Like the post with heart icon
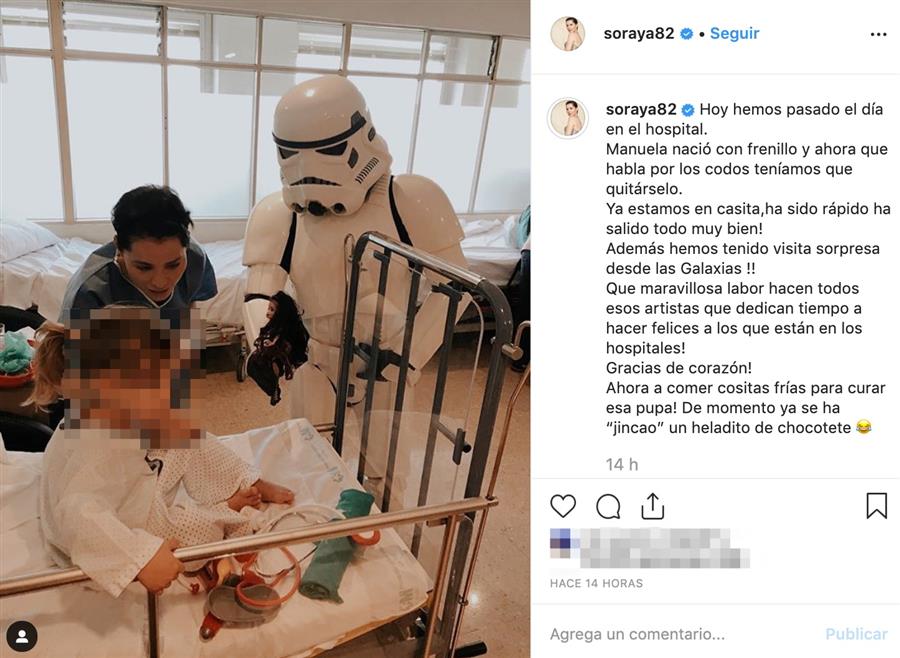900x658 pixels. coord(562,506)
